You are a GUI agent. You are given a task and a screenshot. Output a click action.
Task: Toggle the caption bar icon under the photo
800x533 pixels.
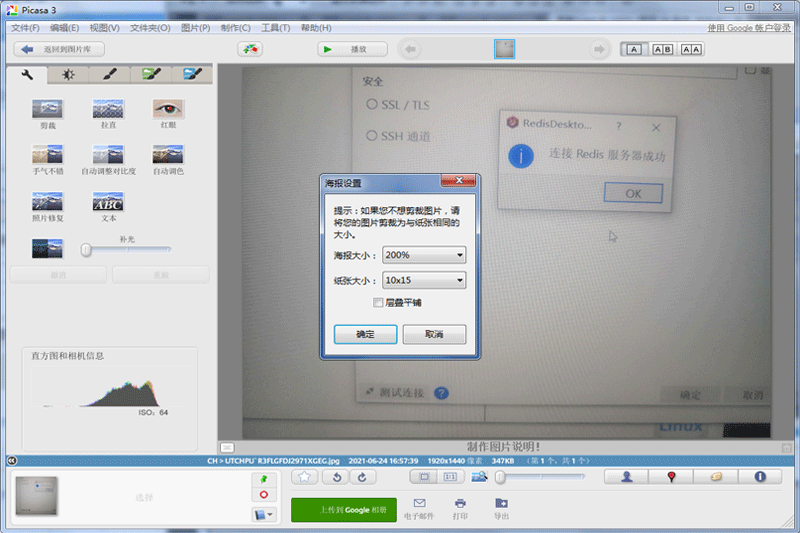coord(227,447)
